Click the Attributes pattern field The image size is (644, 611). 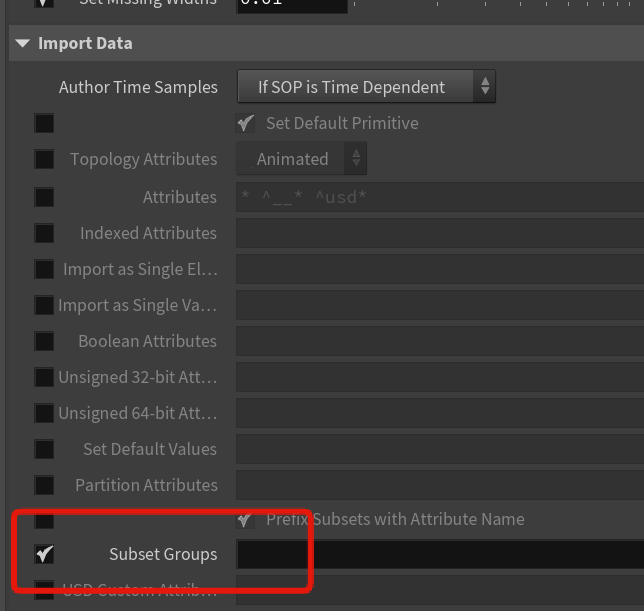tap(440, 197)
